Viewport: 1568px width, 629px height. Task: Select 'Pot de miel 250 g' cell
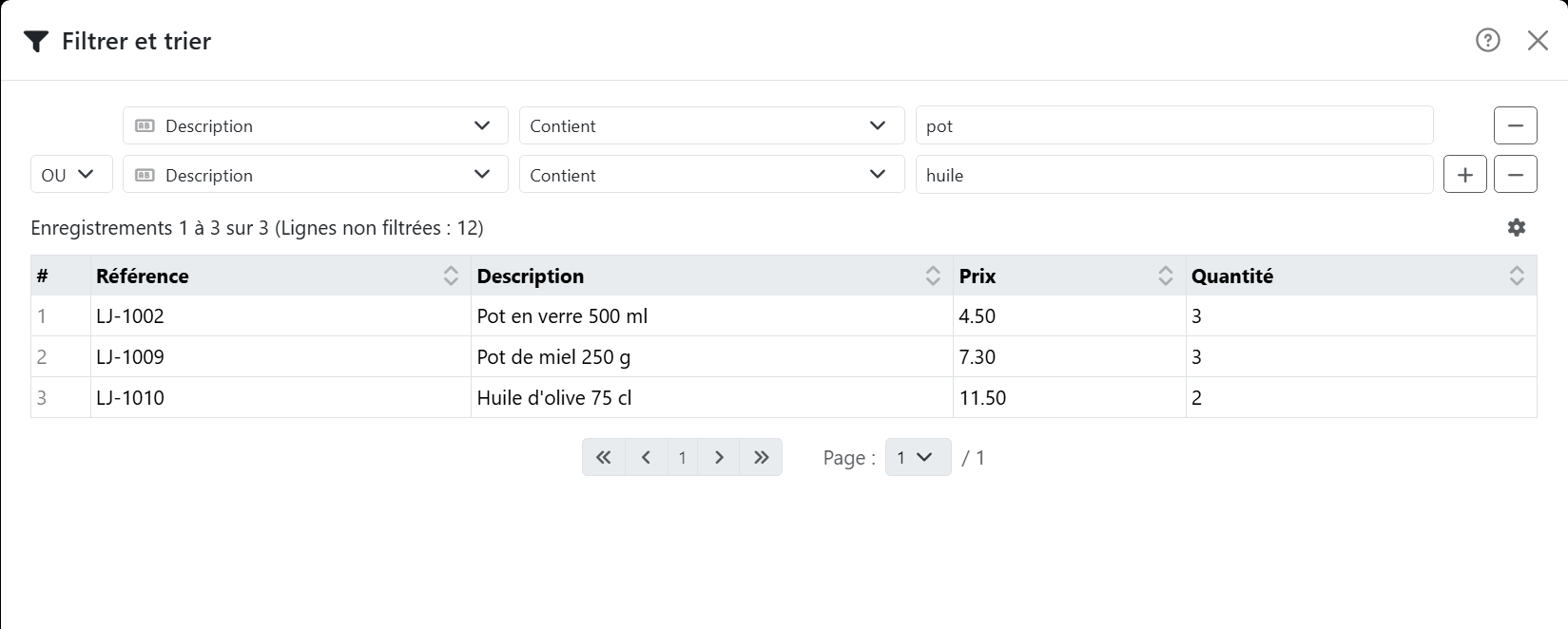pyautogui.click(x=712, y=357)
